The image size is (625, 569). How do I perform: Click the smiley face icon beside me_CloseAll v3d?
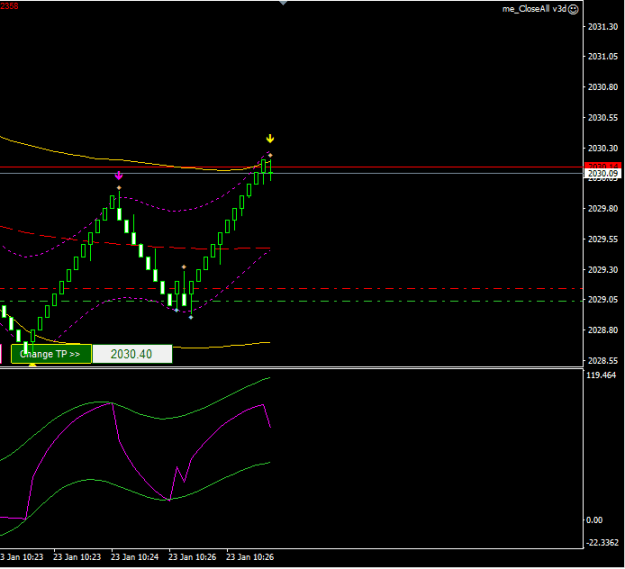click(x=573, y=10)
